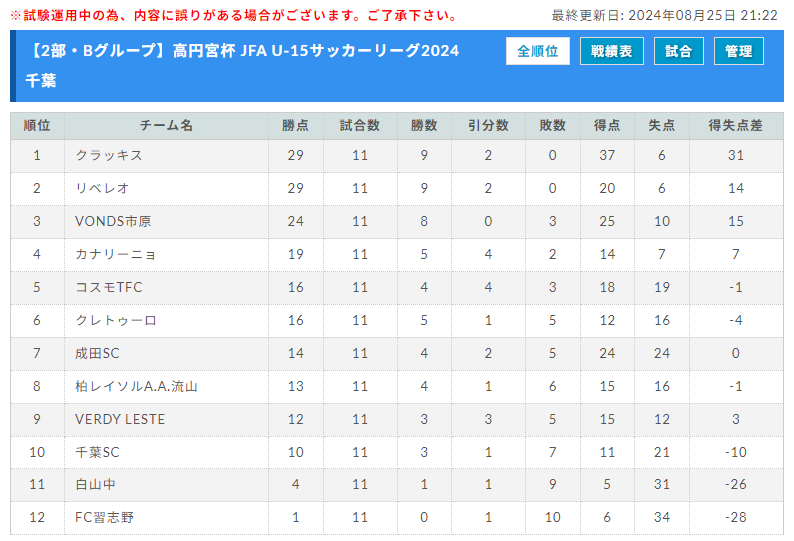Select team name VERDY LESTE

pos(120,419)
